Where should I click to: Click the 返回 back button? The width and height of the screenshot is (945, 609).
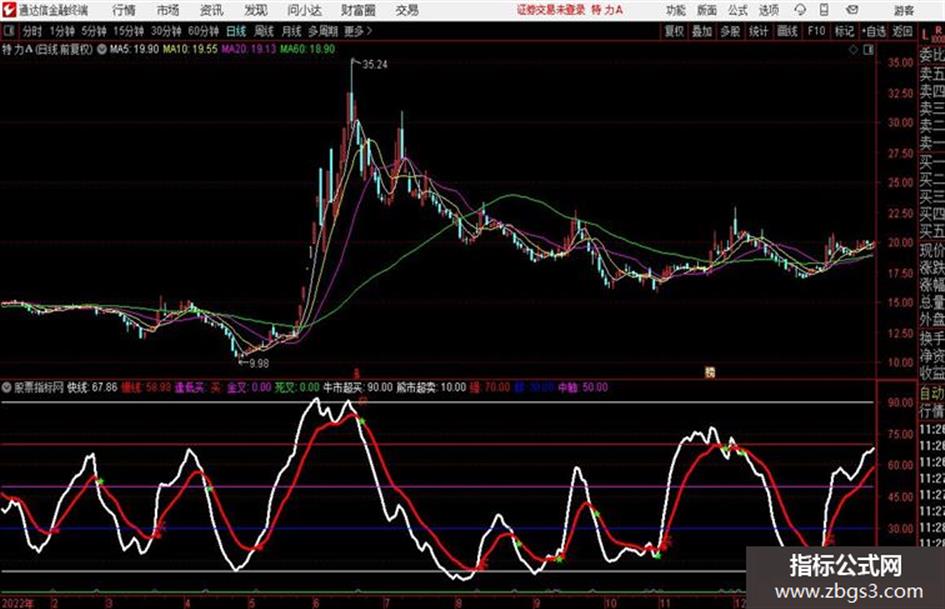902,31
